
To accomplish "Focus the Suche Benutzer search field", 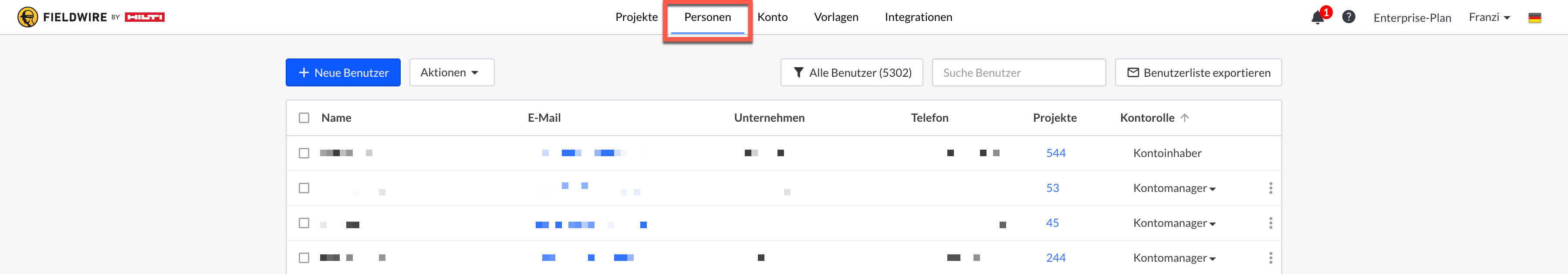I will (x=1018, y=72).
